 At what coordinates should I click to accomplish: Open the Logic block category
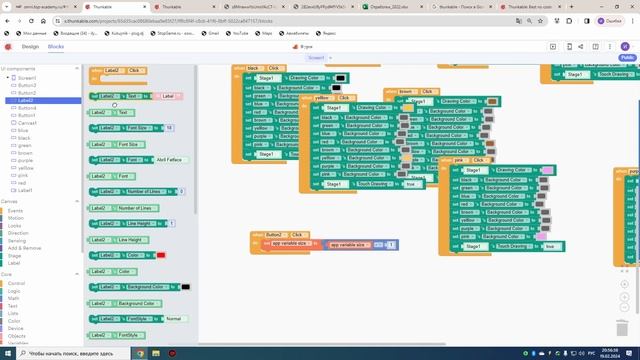tap(14, 291)
